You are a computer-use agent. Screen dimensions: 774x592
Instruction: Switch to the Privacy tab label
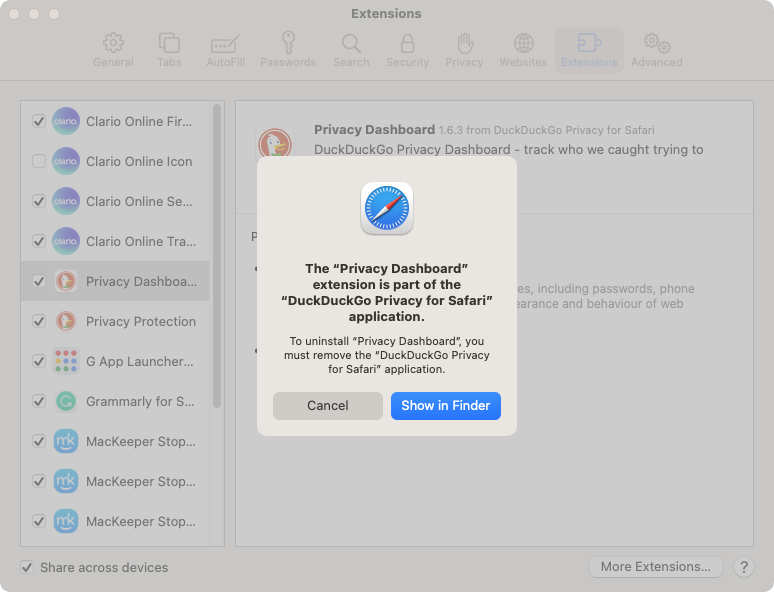tap(464, 62)
